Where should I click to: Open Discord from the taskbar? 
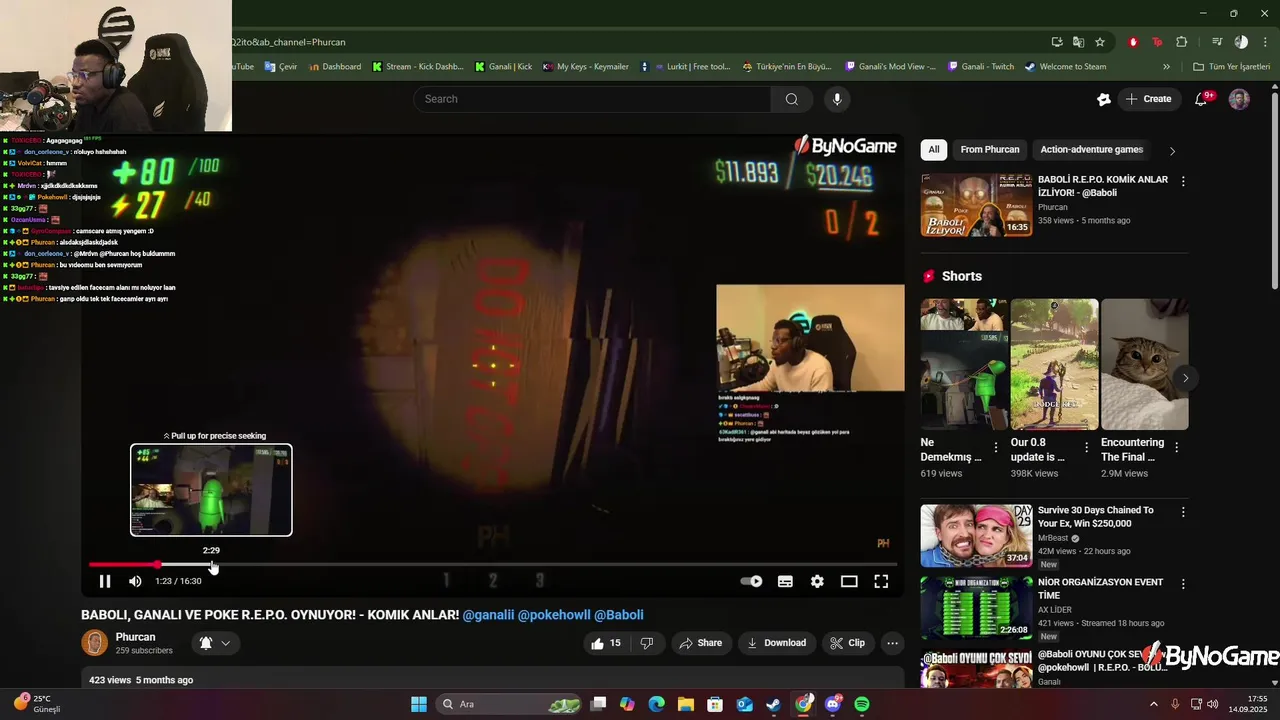coord(833,704)
